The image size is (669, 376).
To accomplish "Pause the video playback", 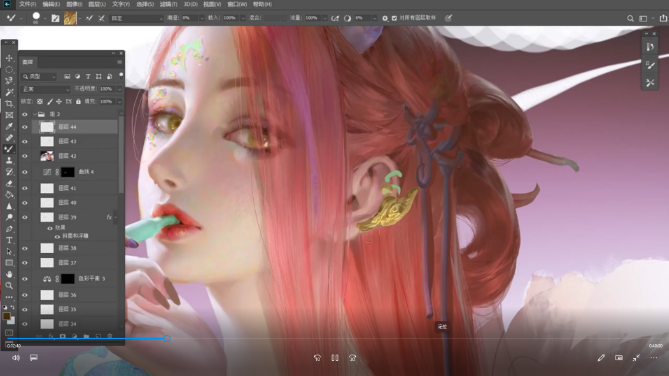I will (x=335, y=358).
